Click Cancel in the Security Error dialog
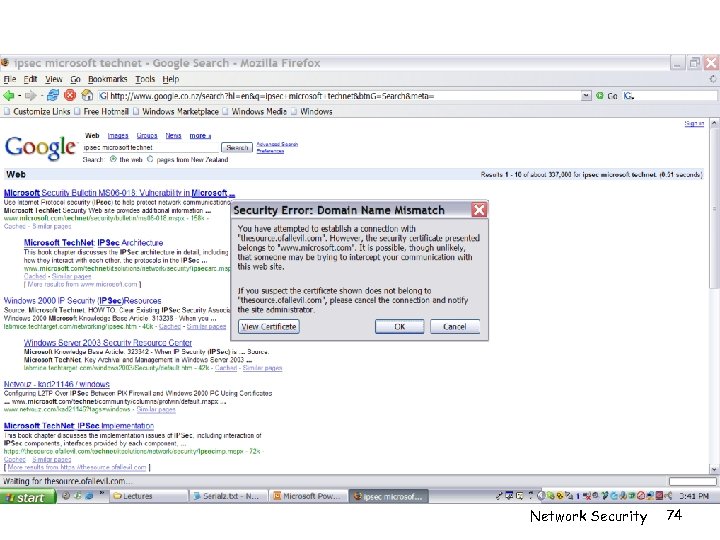Viewport: 720px width, 540px height. (455, 326)
